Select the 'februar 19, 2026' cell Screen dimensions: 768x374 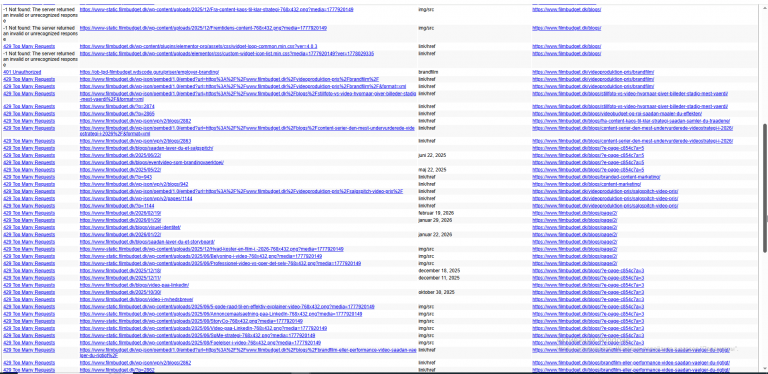(435, 213)
